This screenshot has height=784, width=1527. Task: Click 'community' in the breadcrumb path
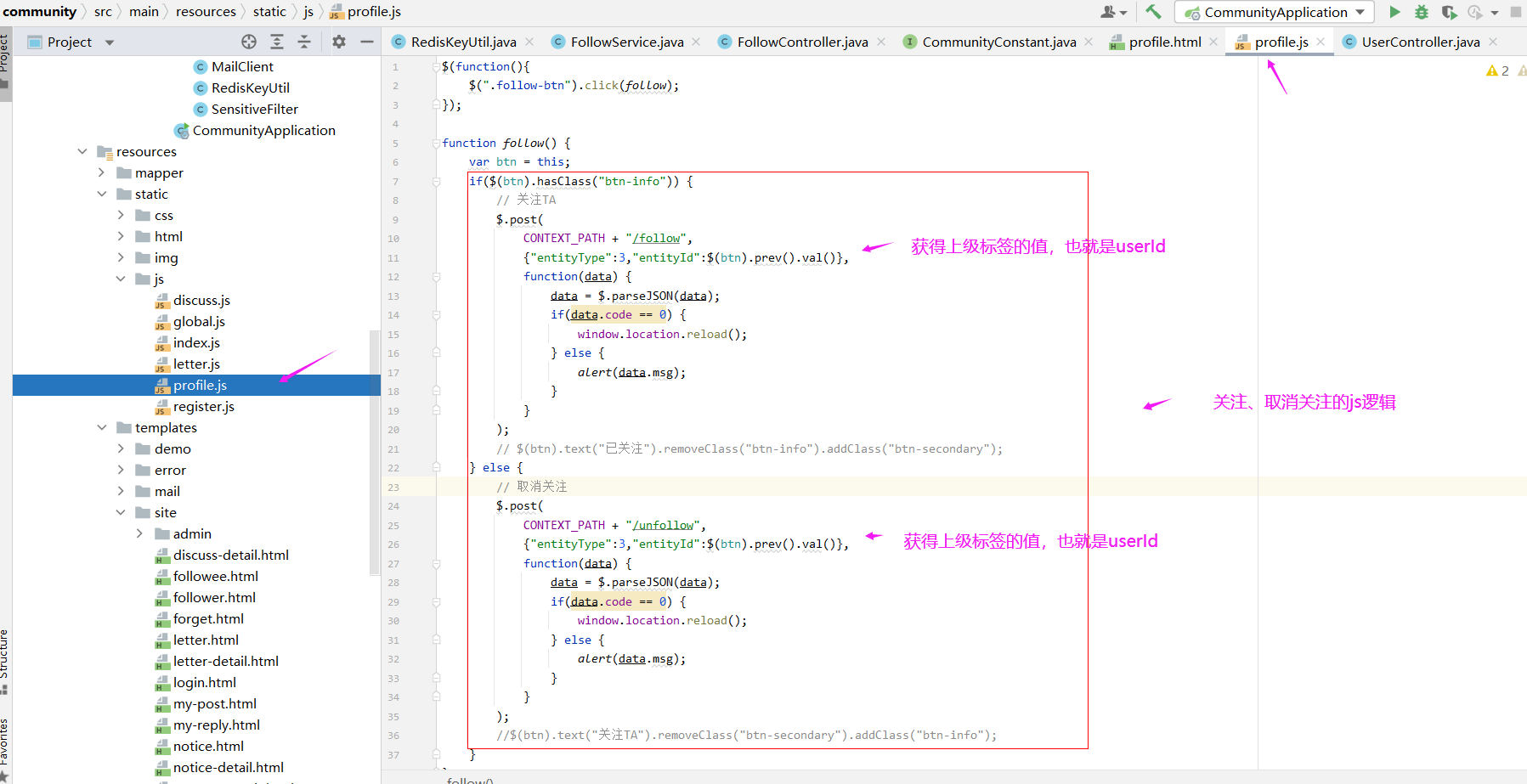click(40, 12)
